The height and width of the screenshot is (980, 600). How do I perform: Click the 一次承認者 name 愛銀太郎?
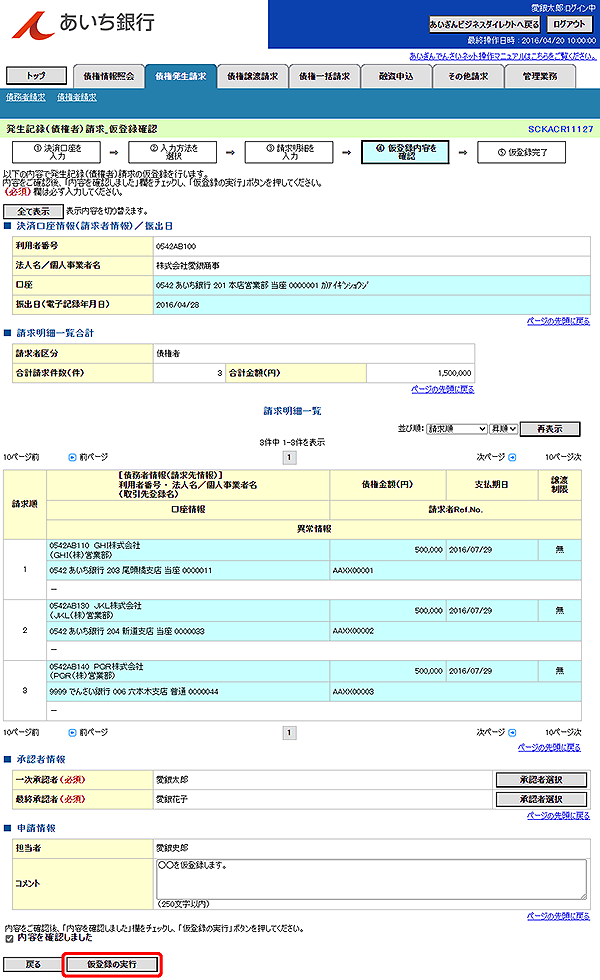(172, 780)
